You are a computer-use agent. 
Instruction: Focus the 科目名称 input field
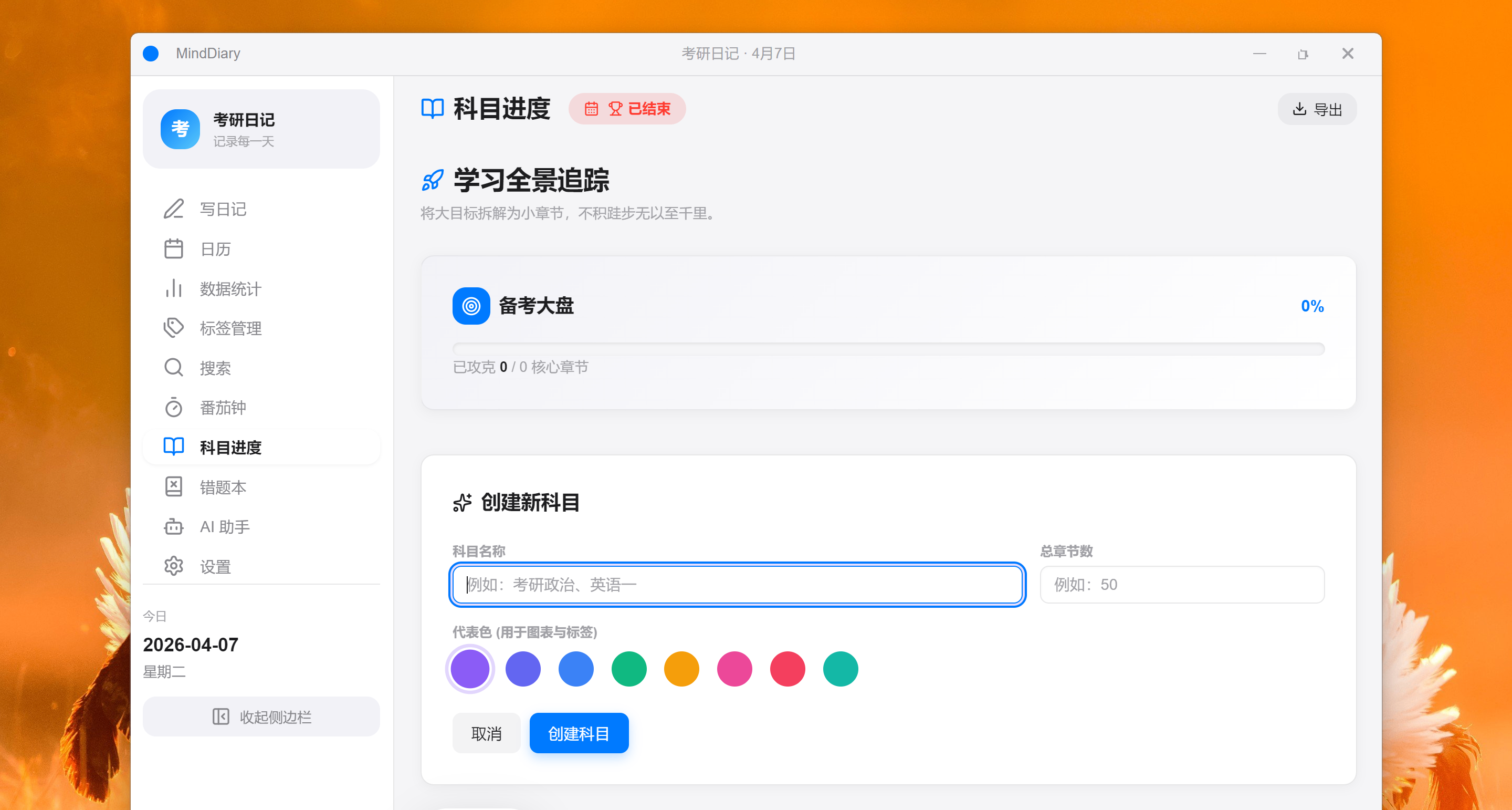[737, 585]
